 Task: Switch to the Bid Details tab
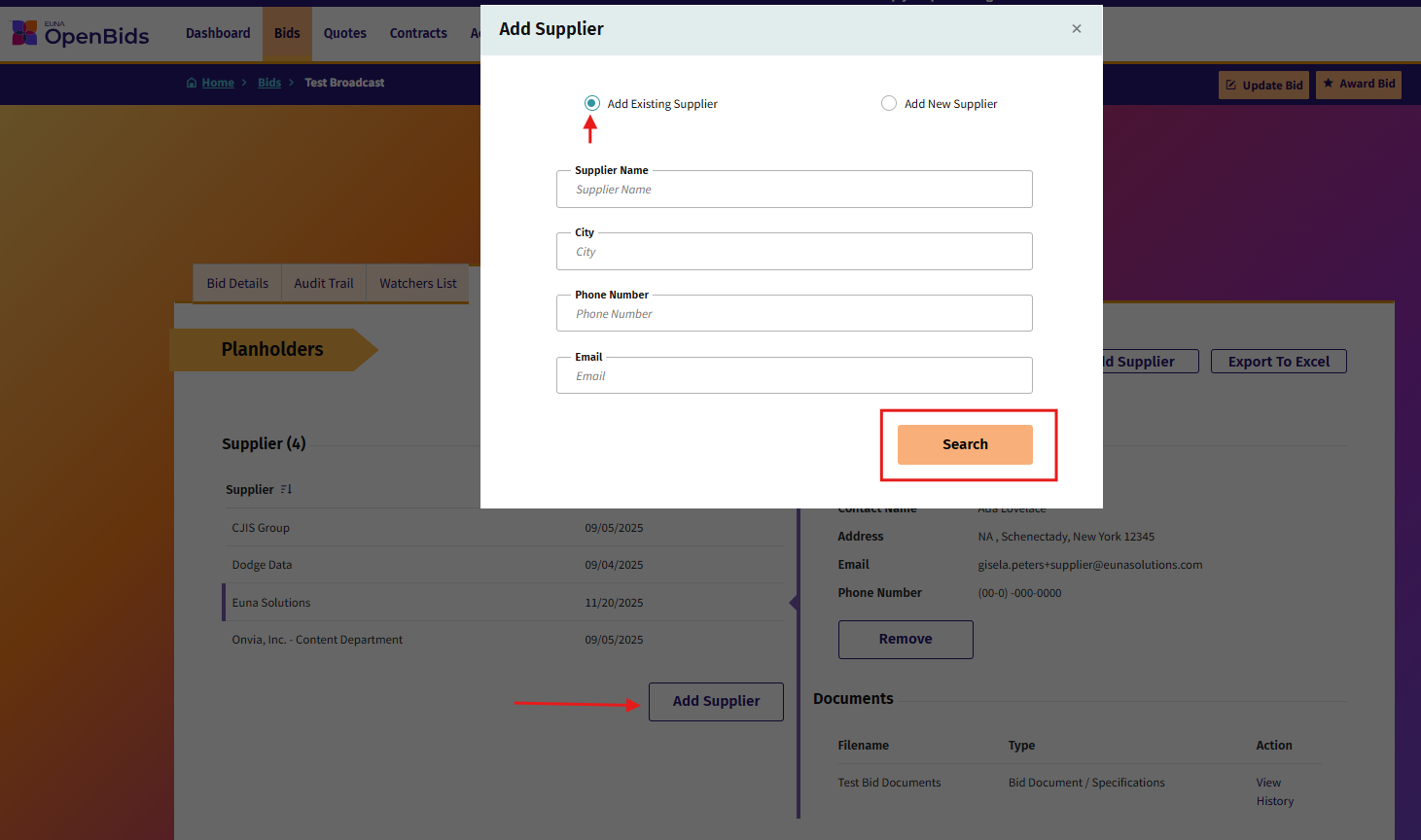point(237,283)
